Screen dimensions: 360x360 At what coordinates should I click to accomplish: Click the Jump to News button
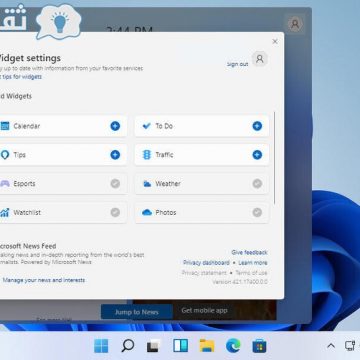pos(137,312)
